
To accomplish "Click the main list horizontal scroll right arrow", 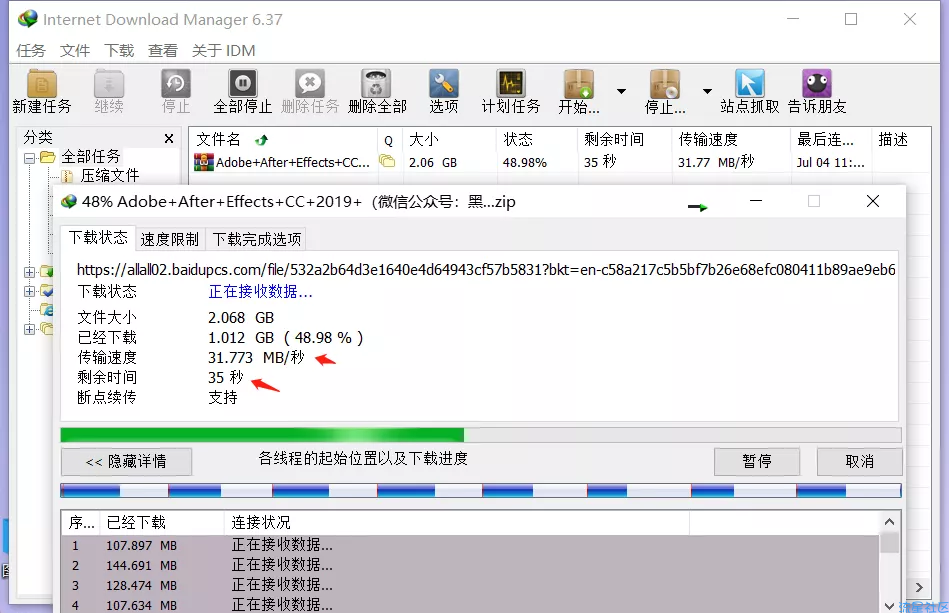I will click(919, 587).
